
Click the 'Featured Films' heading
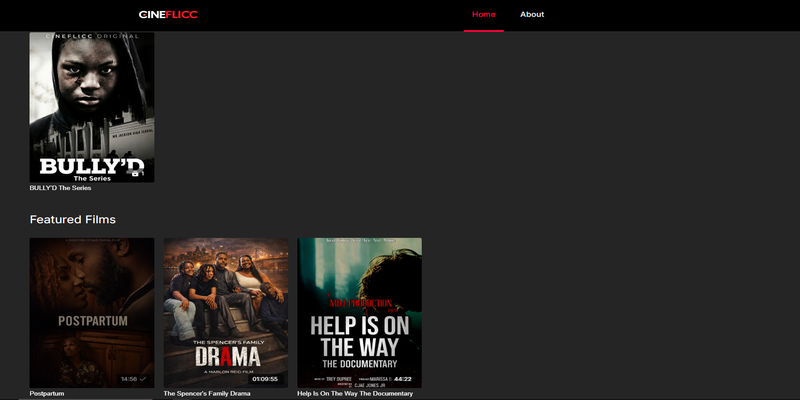pos(72,219)
